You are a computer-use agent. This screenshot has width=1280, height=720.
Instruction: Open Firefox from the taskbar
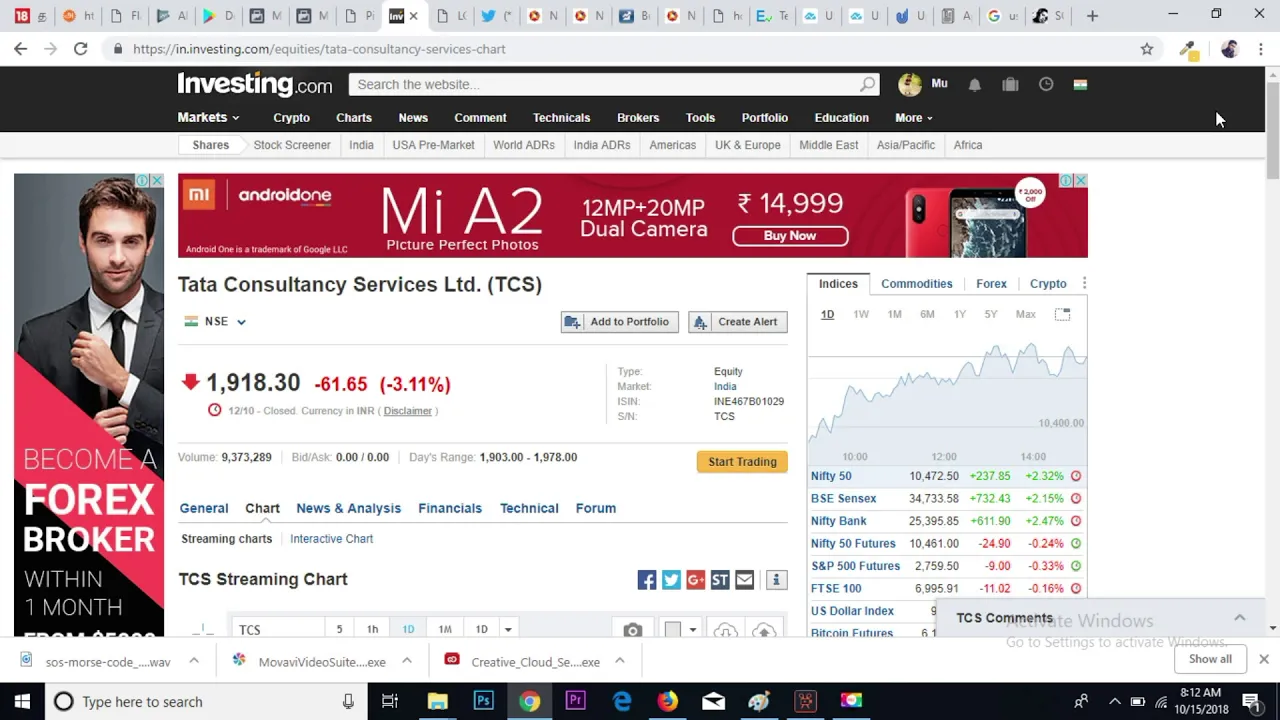click(x=667, y=701)
